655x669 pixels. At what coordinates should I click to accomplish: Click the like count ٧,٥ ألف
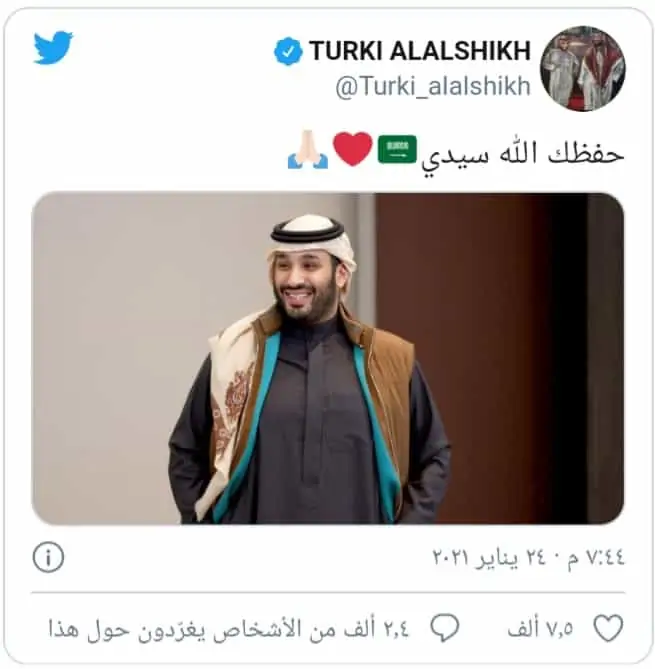pos(541,628)
